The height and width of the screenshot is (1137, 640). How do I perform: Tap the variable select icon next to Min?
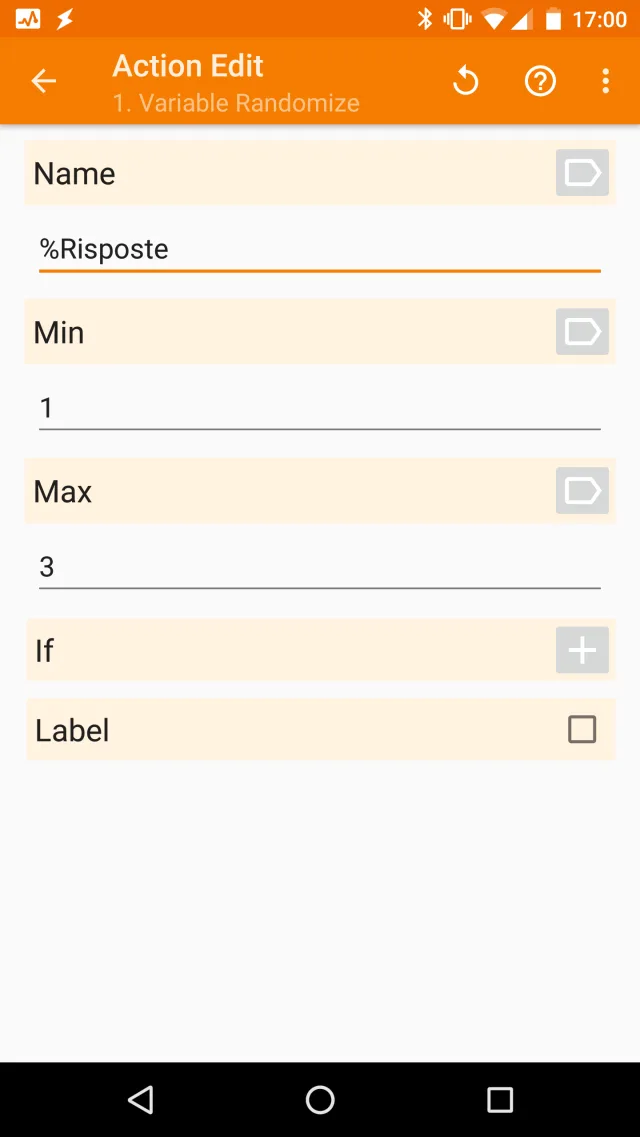pyautogui.click(x=581, y=331)
